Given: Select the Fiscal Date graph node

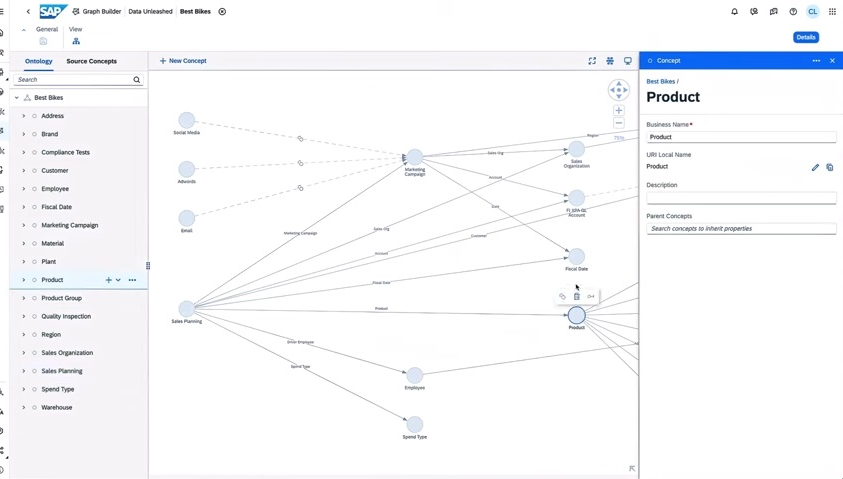Looking at the screenshot, I should tap(576, 256).
